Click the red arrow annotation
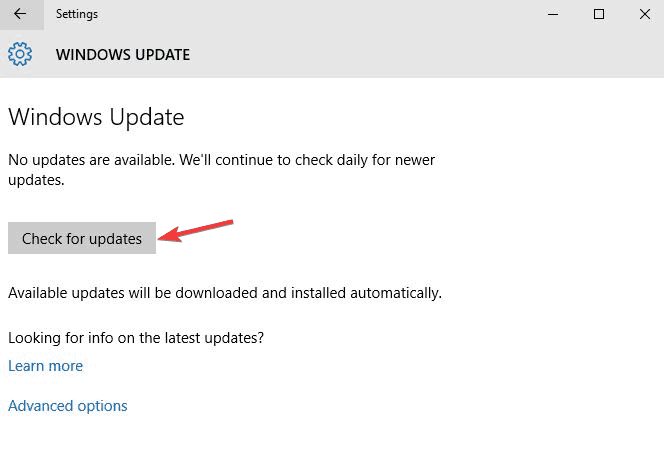The image size is (664, 465). pos(196,230)
